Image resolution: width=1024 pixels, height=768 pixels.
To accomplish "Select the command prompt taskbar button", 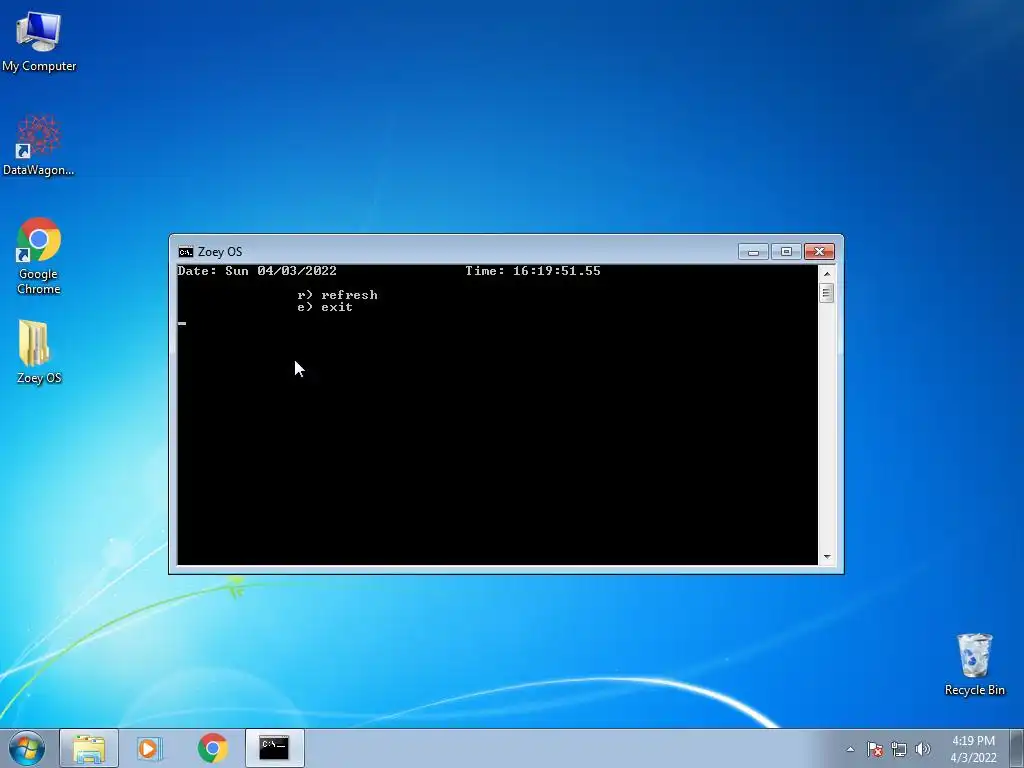I will pyautogui.click(x=274, y=748).
